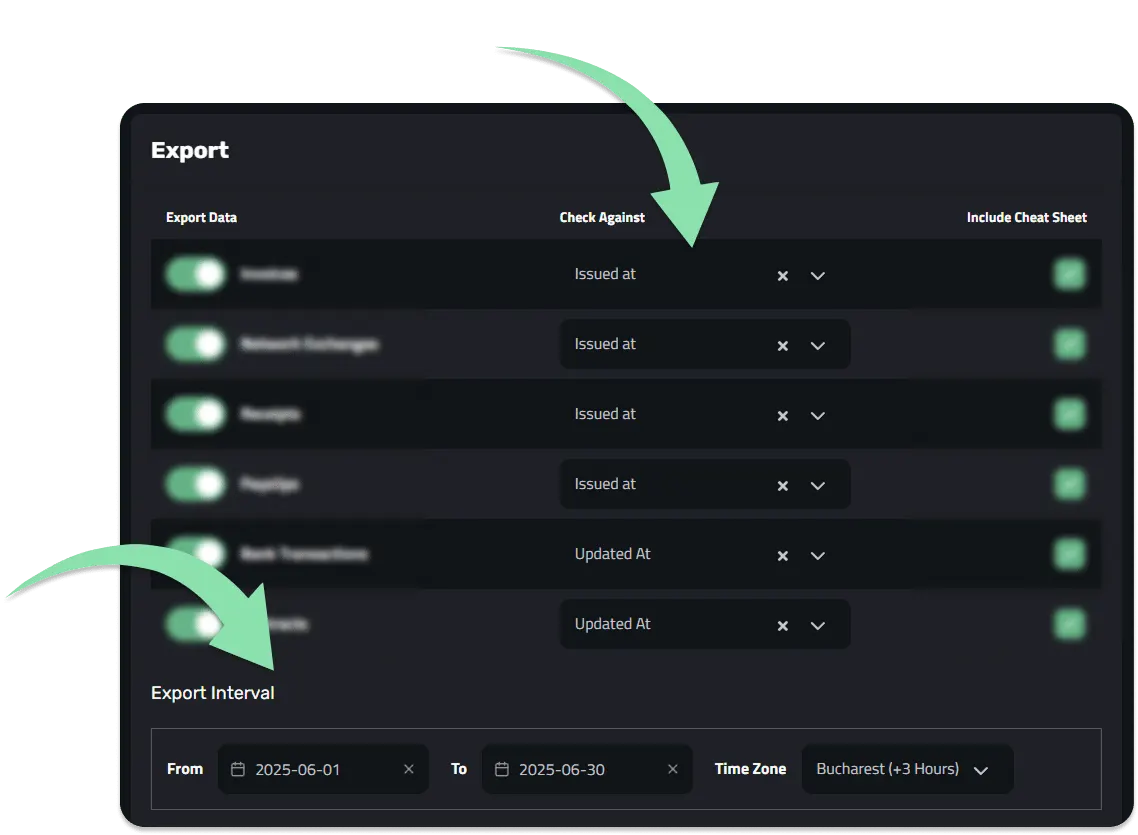
Task: Toggle the fourth row export switch
Action: 195,484
